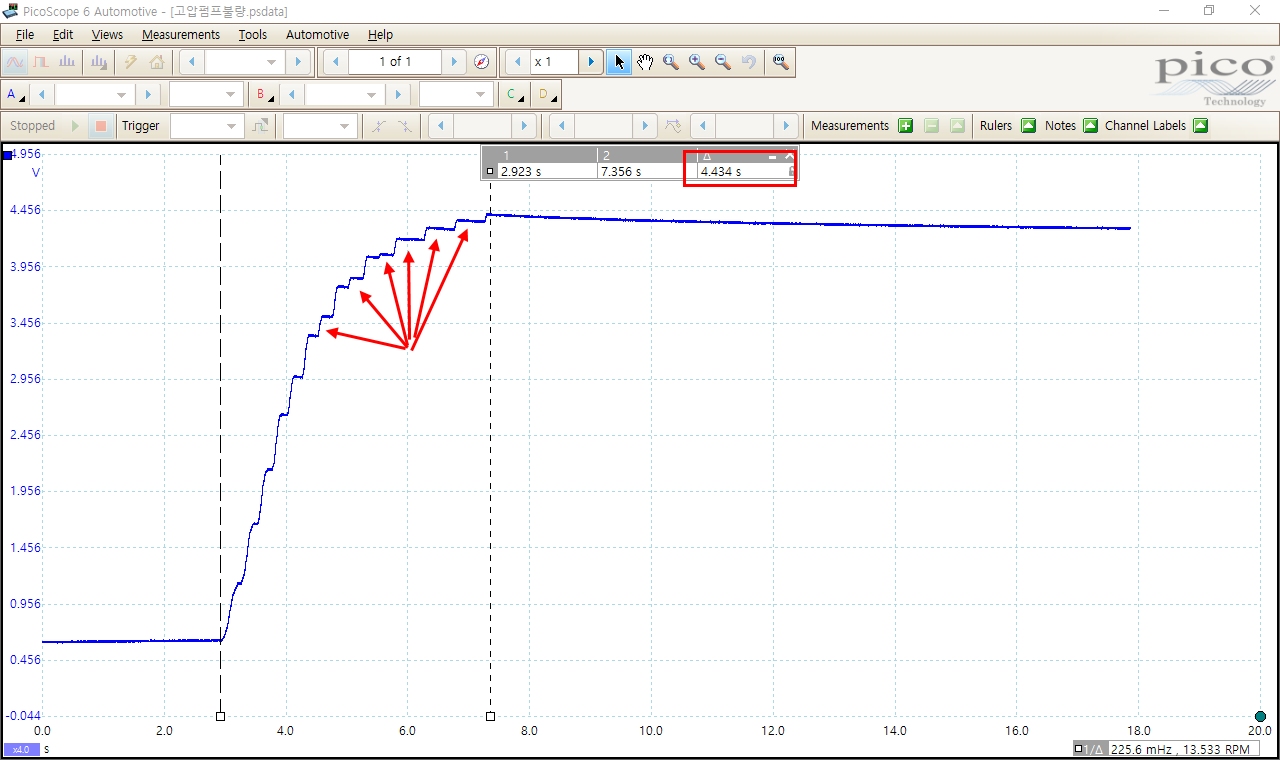Click the zoom out magnifier

point(723,62)
